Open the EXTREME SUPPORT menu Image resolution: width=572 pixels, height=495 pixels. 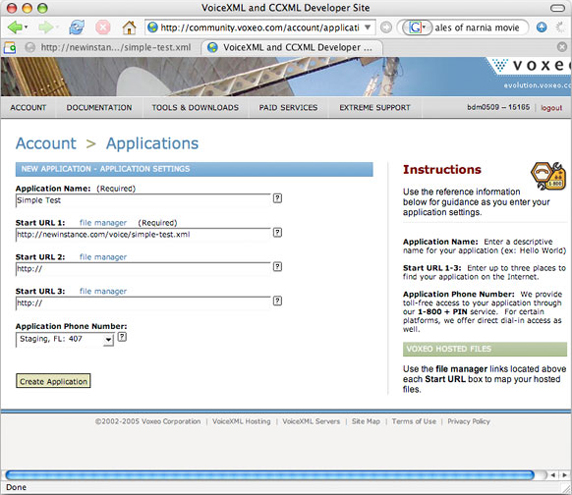[375, 108]
